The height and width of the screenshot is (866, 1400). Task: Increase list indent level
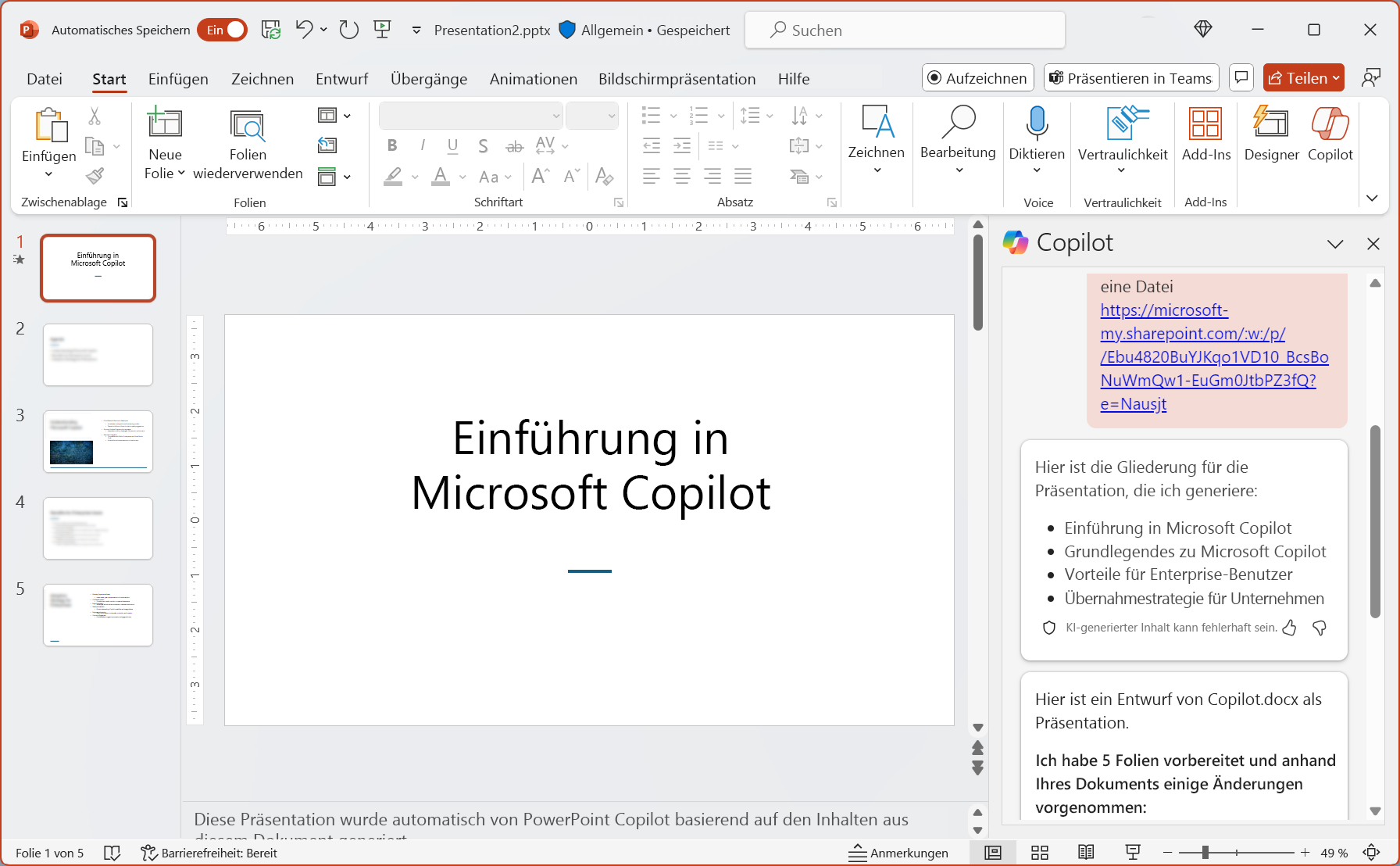[x=682, y=145]
